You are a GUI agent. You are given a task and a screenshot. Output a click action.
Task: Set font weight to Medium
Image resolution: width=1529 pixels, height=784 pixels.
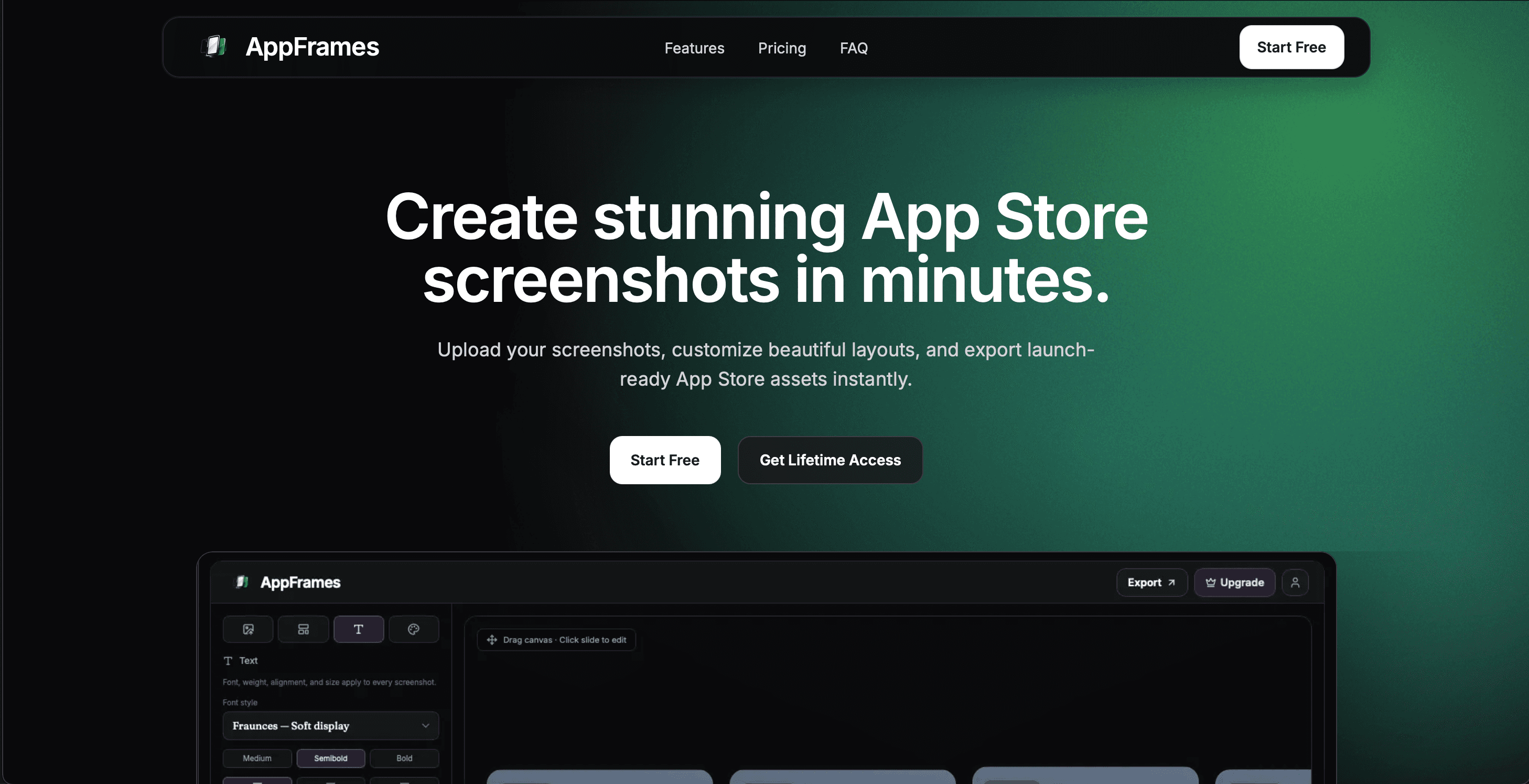tap(257, 758)
